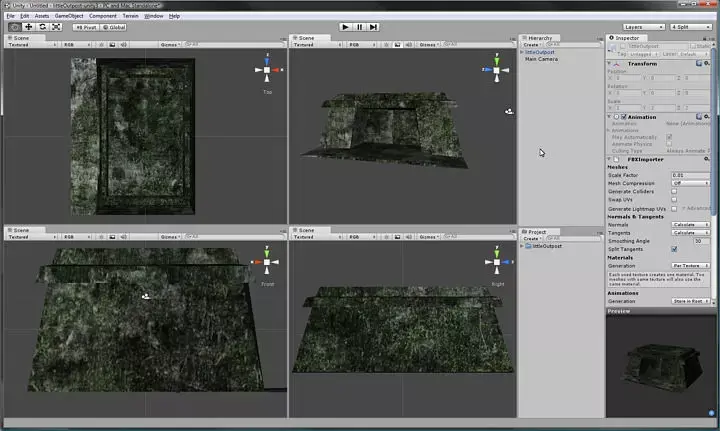Select the Hand (view pan) tool

pos(15,27)
